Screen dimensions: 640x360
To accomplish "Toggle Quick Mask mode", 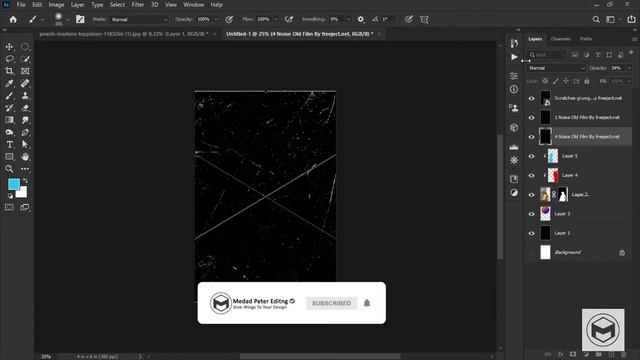I will click(9, 207).
